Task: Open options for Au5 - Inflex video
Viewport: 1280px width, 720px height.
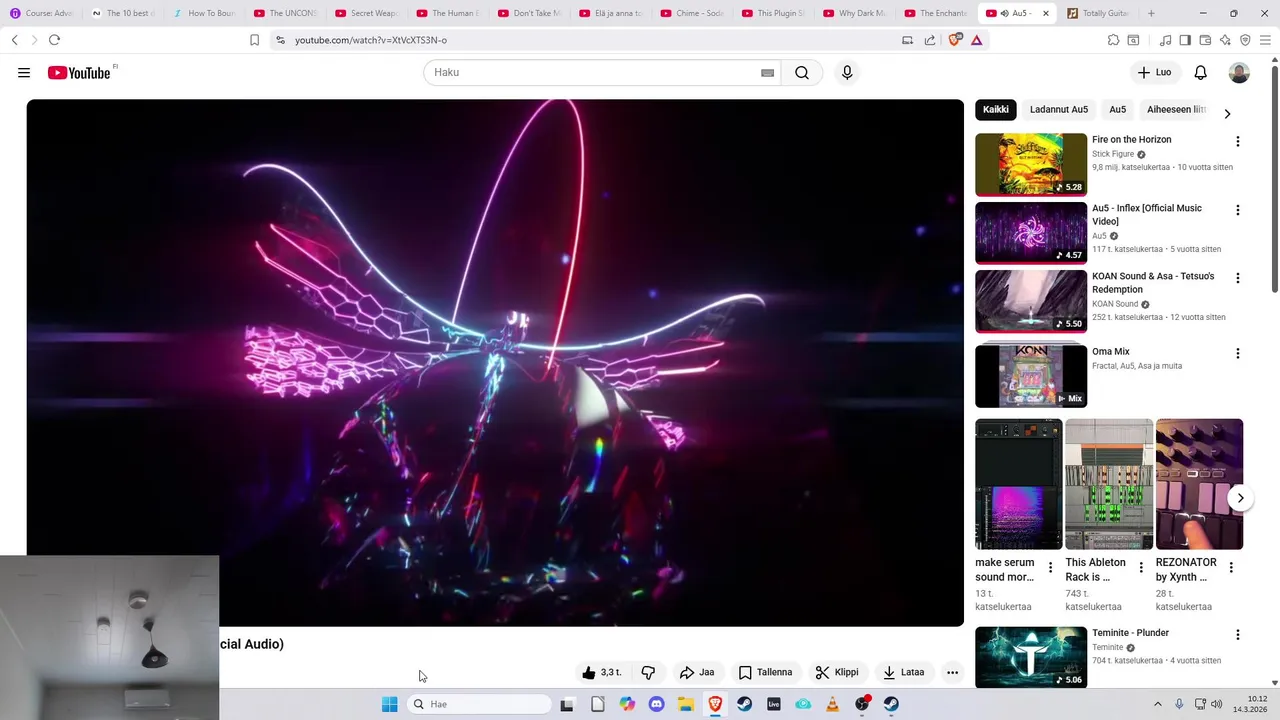Action: (x=1238, y=210)
